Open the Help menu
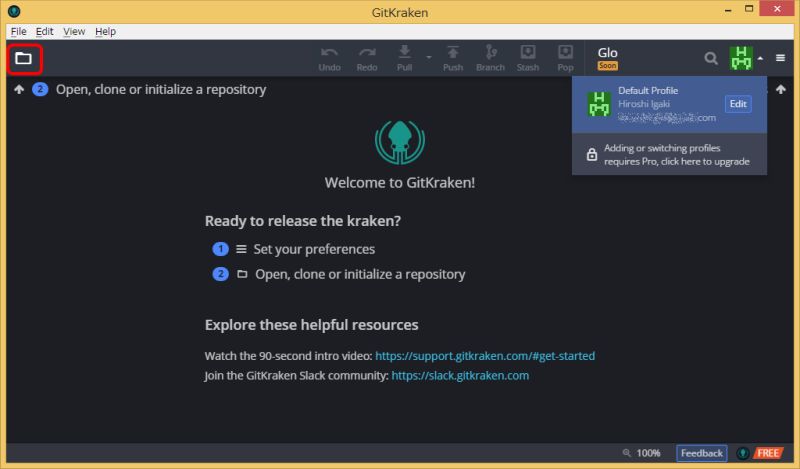800x469 pixels. 105,32
